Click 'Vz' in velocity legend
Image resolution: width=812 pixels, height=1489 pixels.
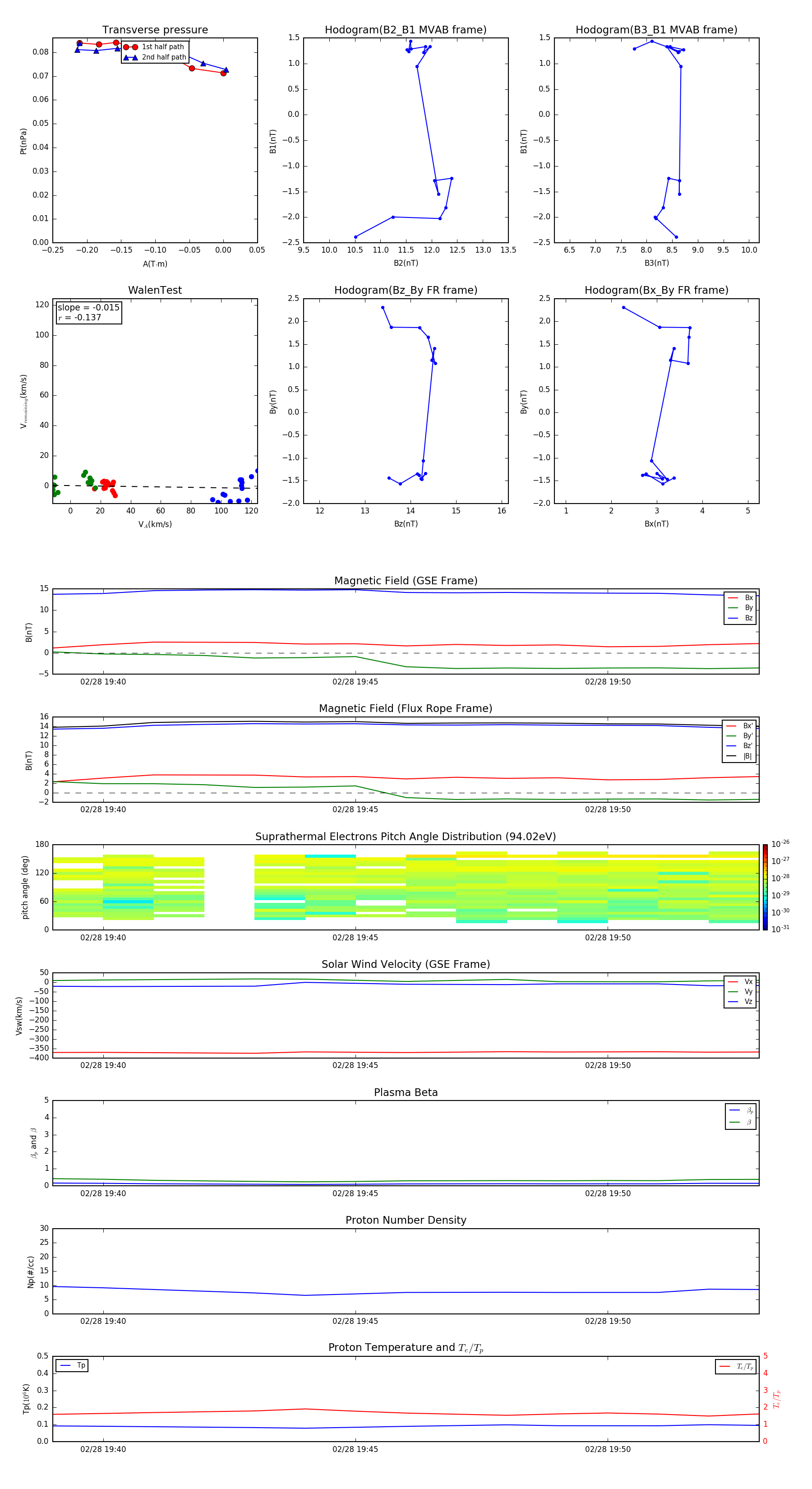point(740,1001)
